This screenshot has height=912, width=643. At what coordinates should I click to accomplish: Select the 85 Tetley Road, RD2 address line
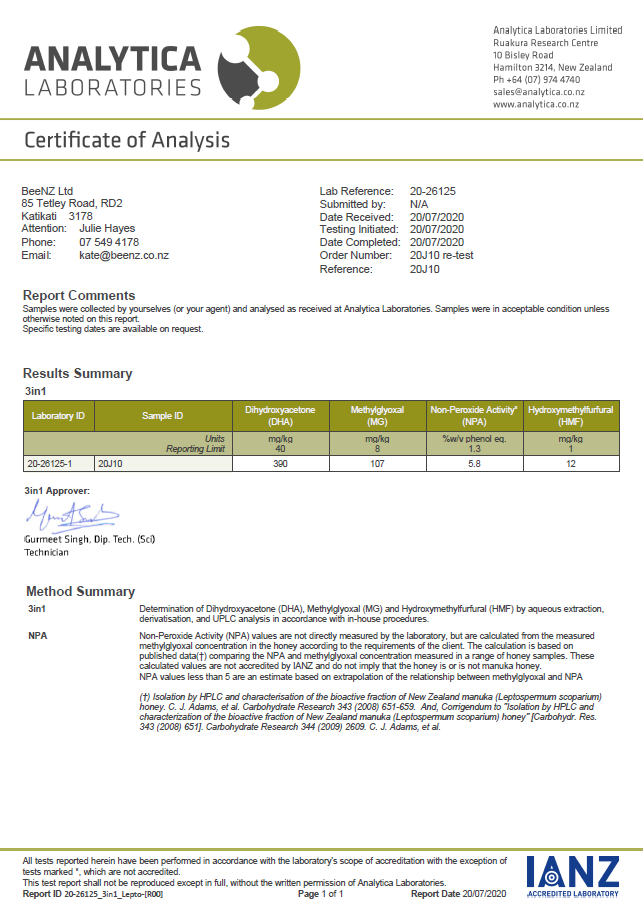tap(72, 204)
